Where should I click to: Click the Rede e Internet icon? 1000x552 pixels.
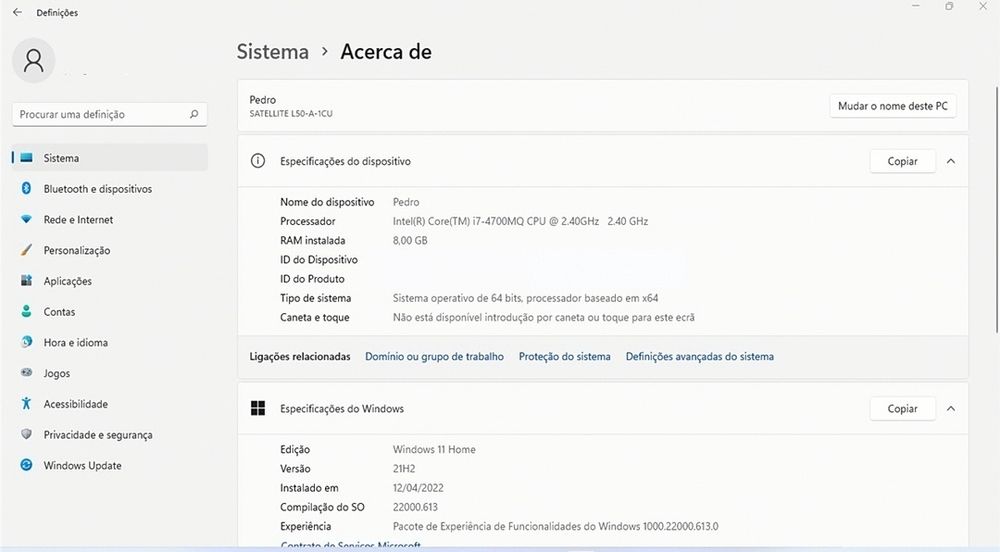coord(26,220)
